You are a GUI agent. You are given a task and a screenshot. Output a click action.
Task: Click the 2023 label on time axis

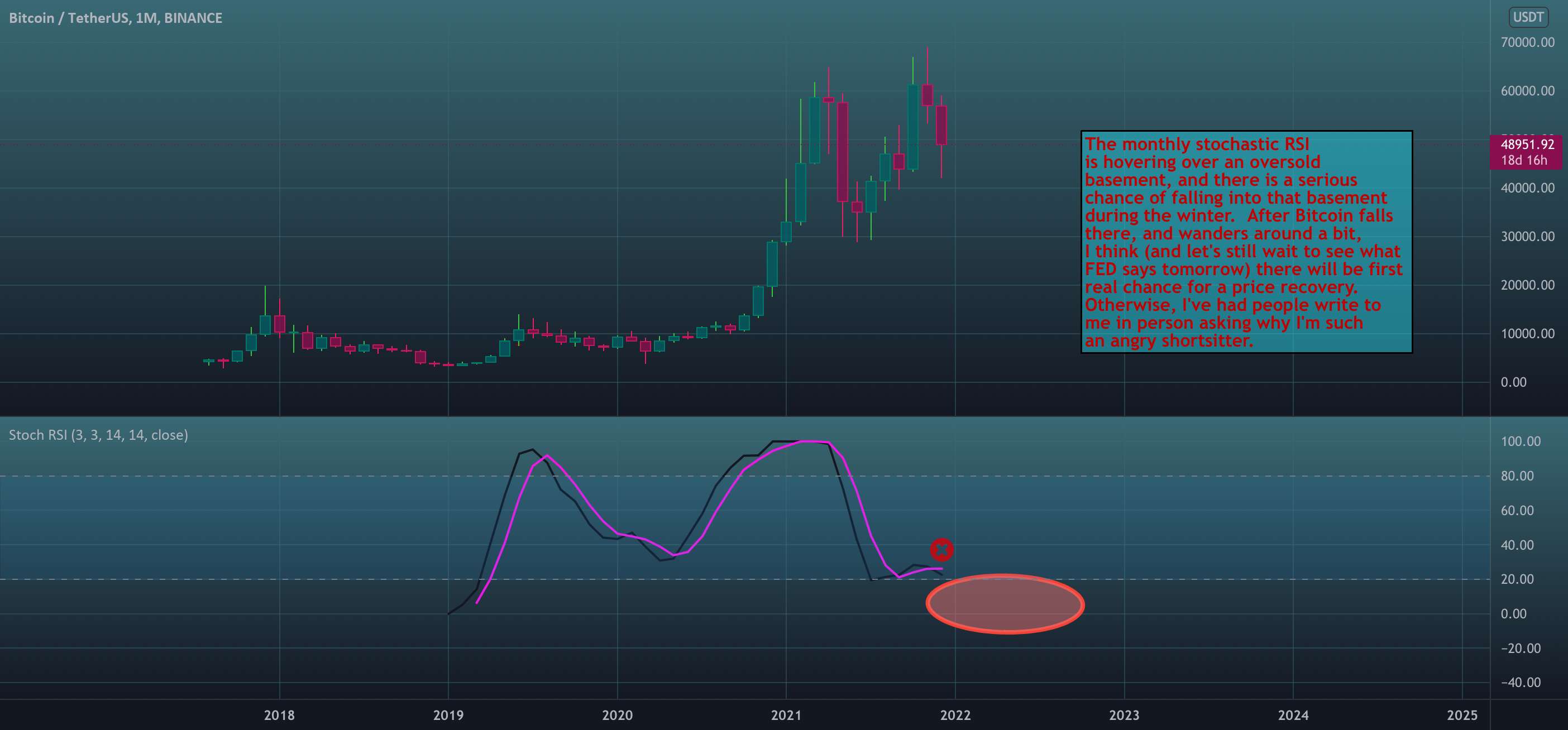(1124, 715)
